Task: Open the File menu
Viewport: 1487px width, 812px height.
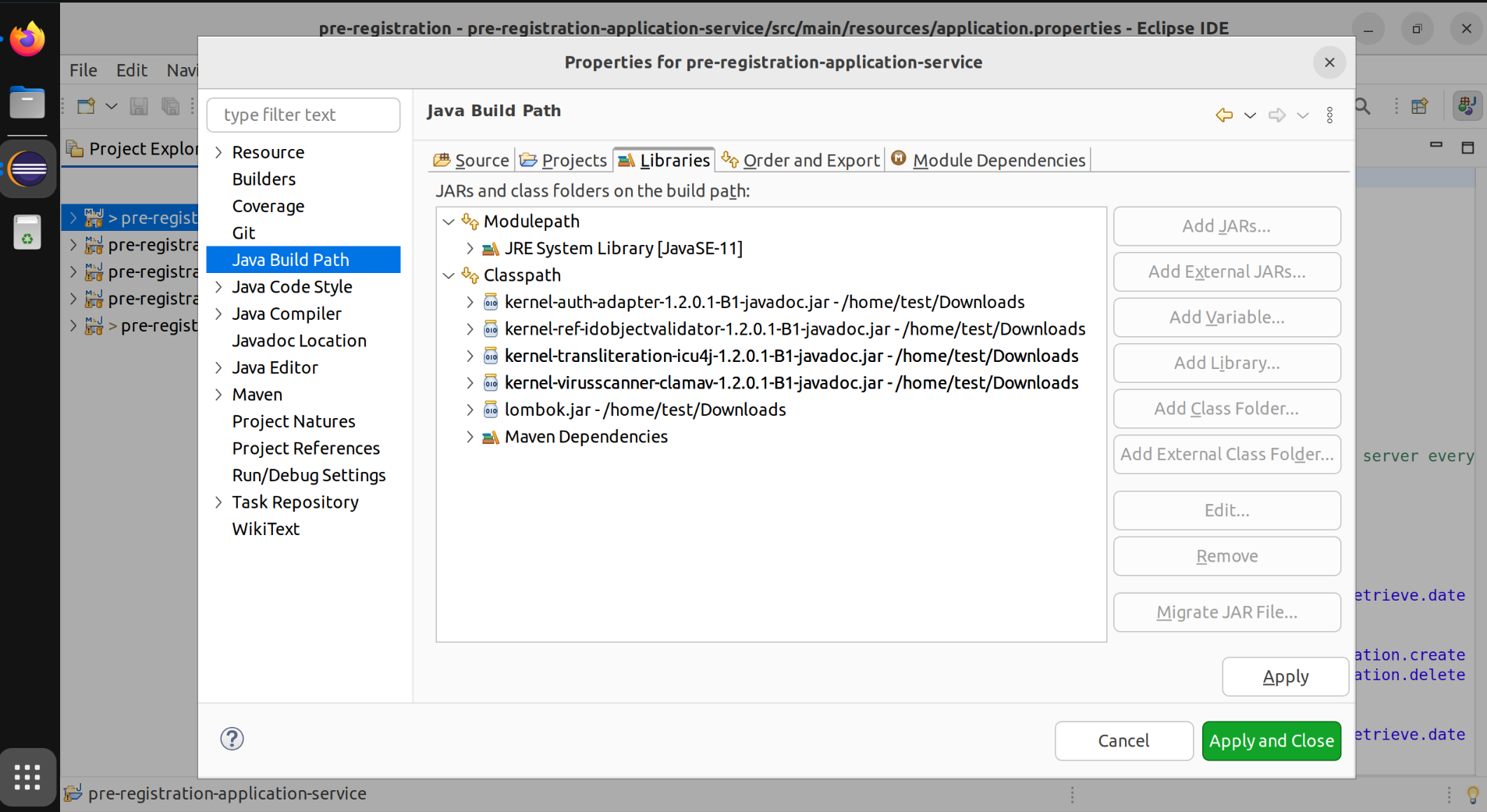Action: tap(83, 70)
